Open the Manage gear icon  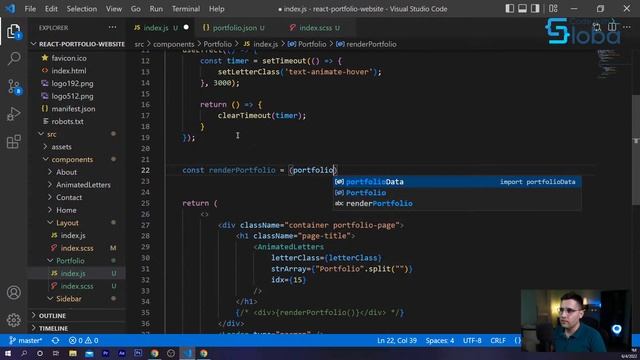13,320
